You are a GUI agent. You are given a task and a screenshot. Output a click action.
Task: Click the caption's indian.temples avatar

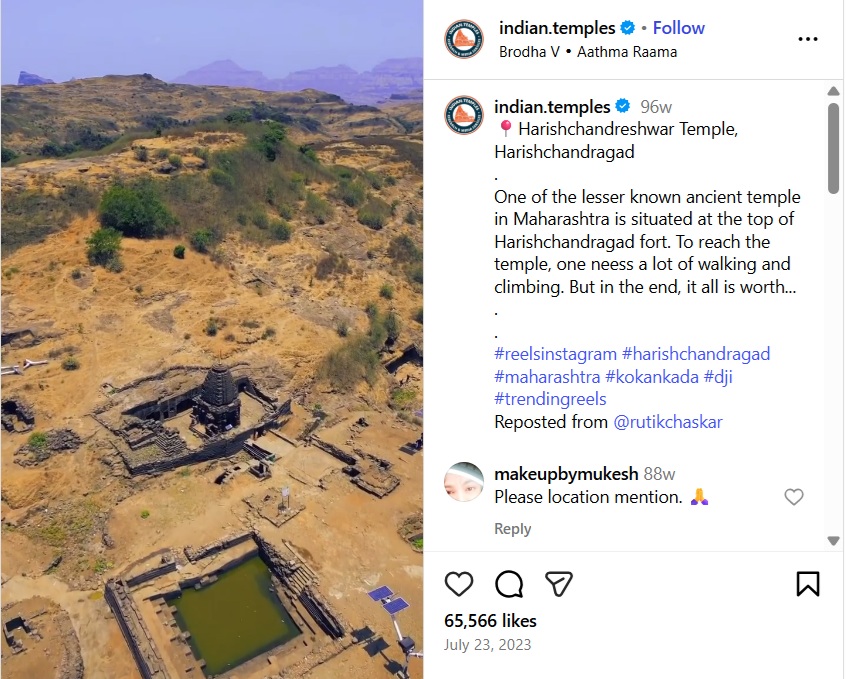(x=464, y=114)
